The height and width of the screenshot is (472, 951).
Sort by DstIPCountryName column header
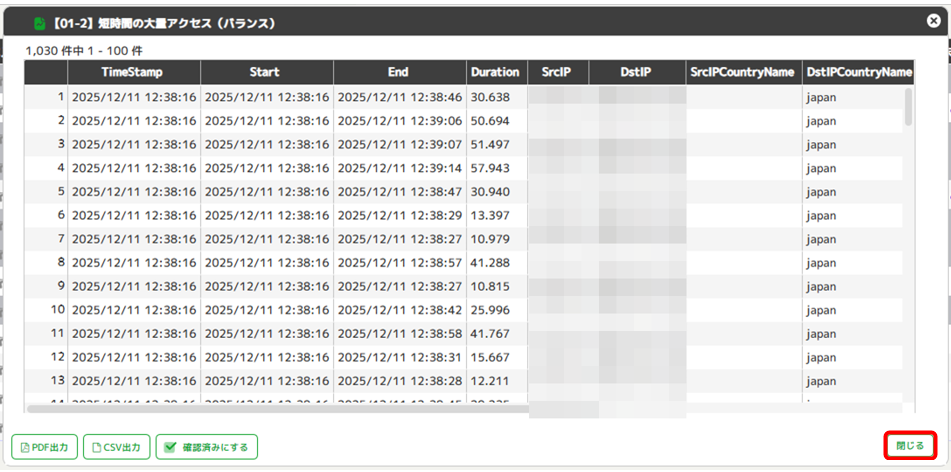point(859,72)
